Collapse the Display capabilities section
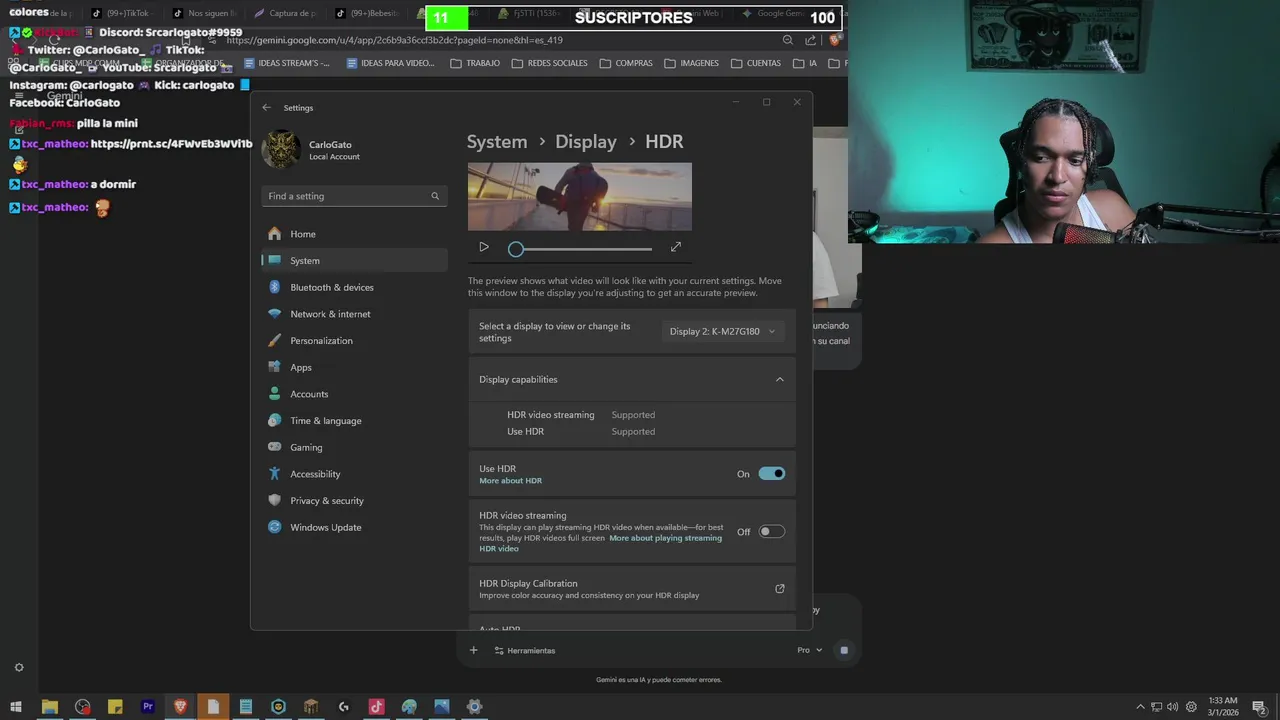Viewport: 1280px width, 720px height. [x=780, y=379]
